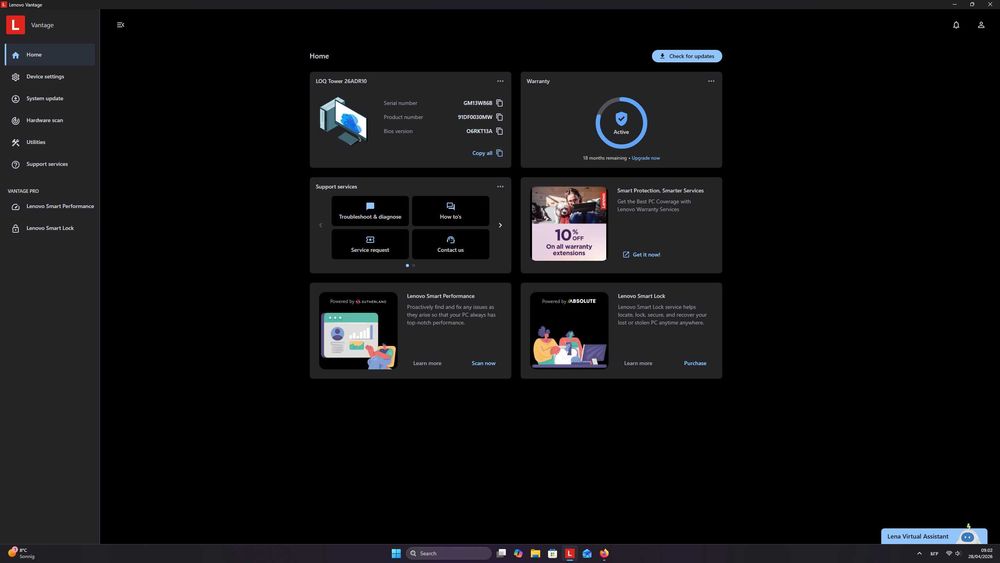Open more options on Support services card
The width and height of the screenshot is (1000, 563).
point(500,187)
